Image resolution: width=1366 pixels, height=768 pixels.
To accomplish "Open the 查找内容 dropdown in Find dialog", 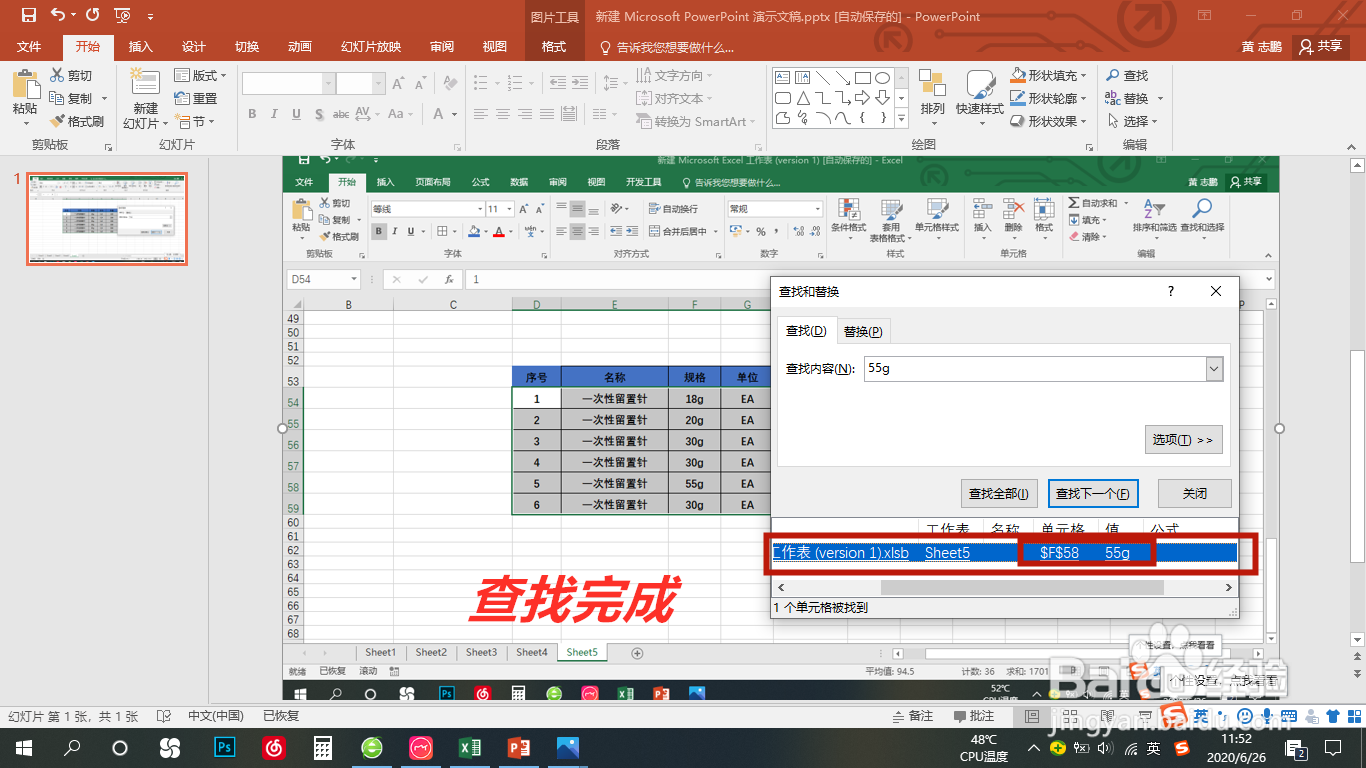I will 1213,368.
